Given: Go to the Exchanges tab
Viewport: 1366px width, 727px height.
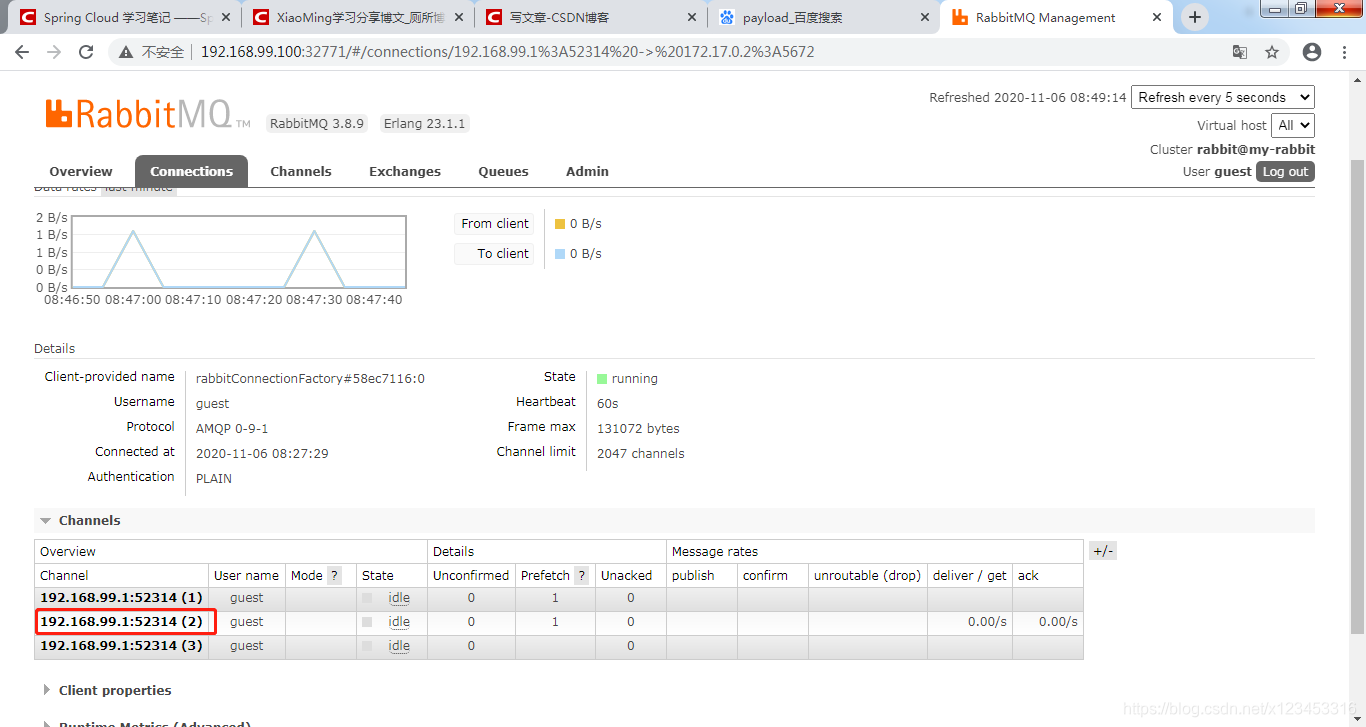Looking at the screenshot, I should coord(405,171).
